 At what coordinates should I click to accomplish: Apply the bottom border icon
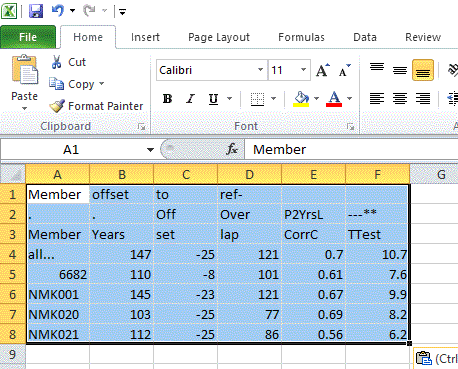(x=257, y=99)
